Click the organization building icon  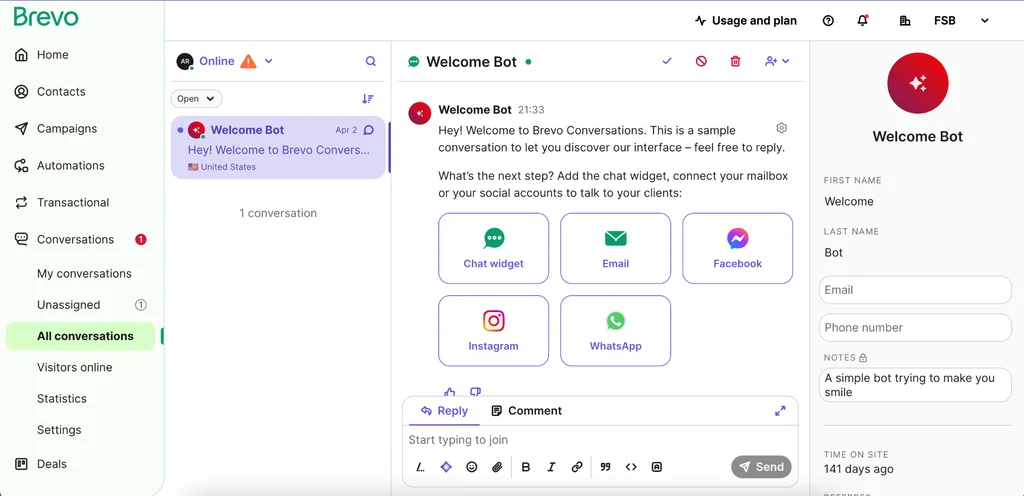(904, 21)
